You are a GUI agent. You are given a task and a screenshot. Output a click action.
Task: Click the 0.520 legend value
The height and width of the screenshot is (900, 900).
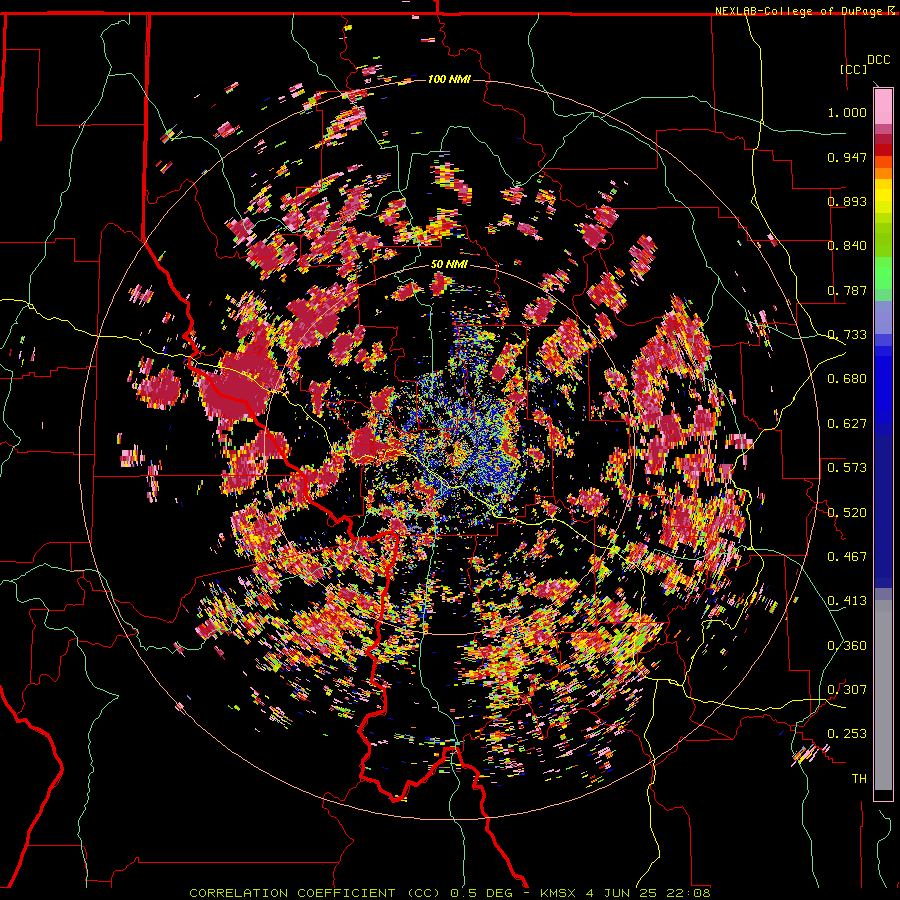(847, 512)
